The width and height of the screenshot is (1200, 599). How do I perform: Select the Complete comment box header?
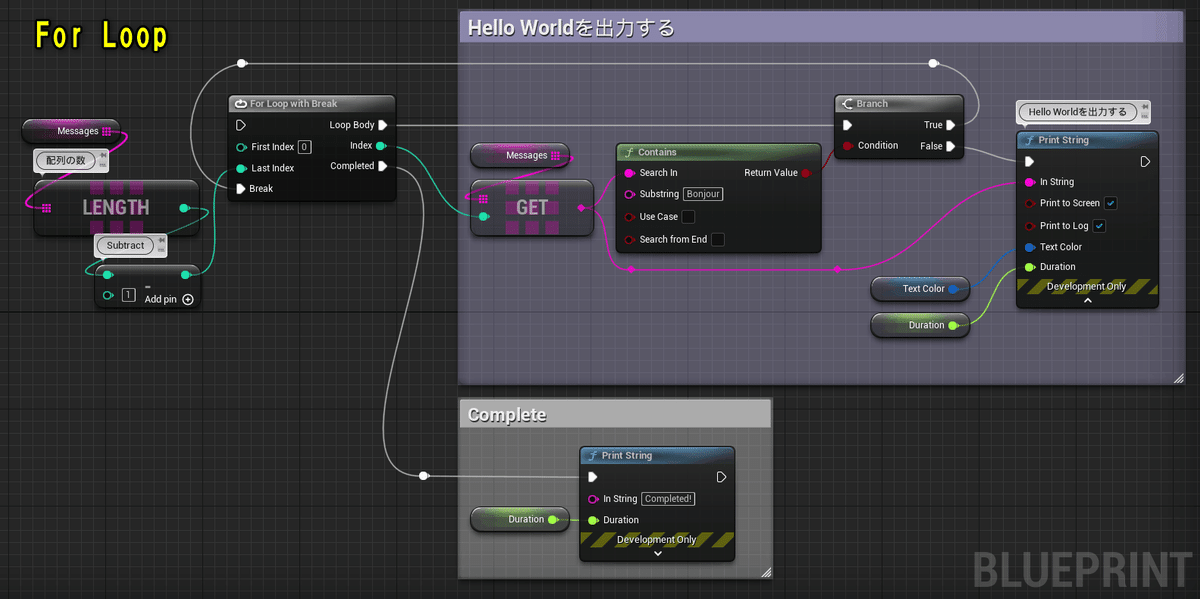(x=615, y=414)
